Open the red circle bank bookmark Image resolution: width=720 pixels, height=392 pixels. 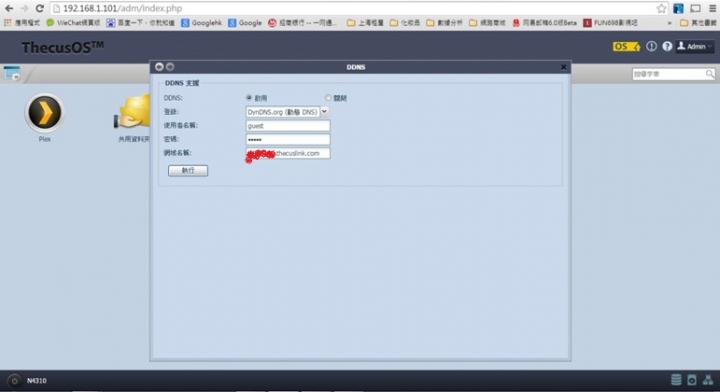click(x=302, y=22)
